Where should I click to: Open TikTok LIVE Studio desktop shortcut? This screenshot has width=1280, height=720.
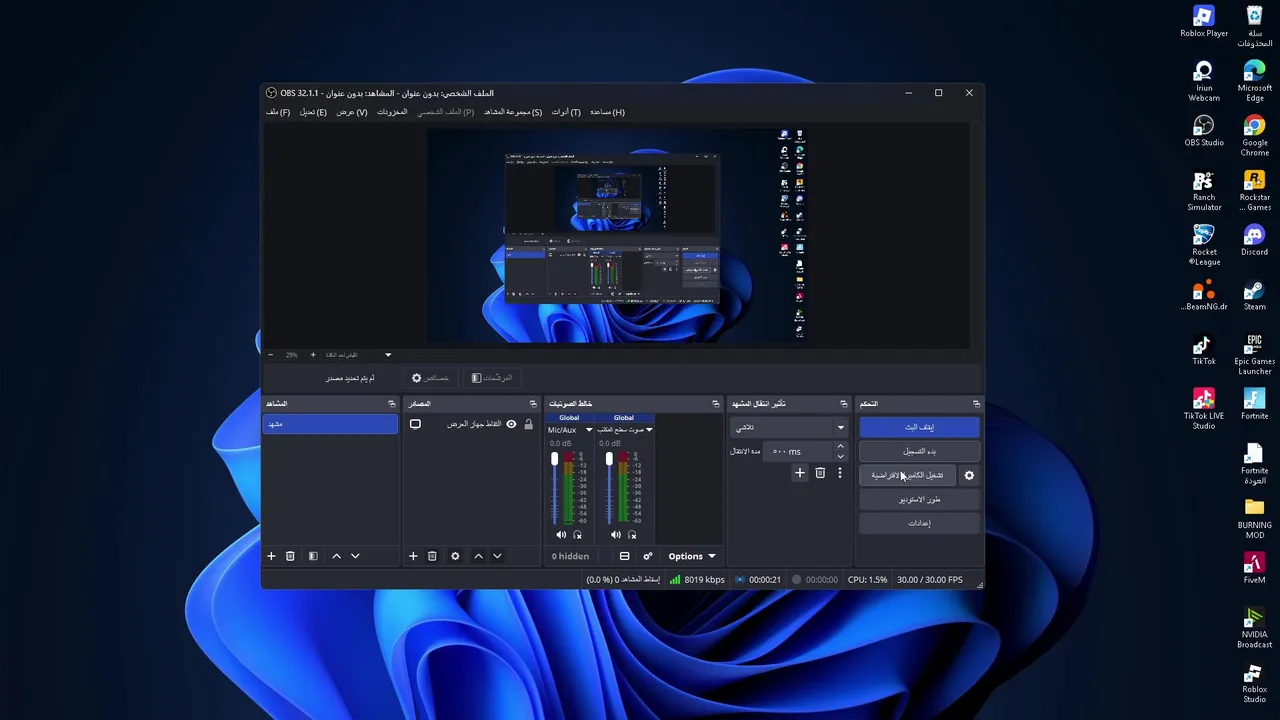pyautogui.click(x=1204, y=410)
